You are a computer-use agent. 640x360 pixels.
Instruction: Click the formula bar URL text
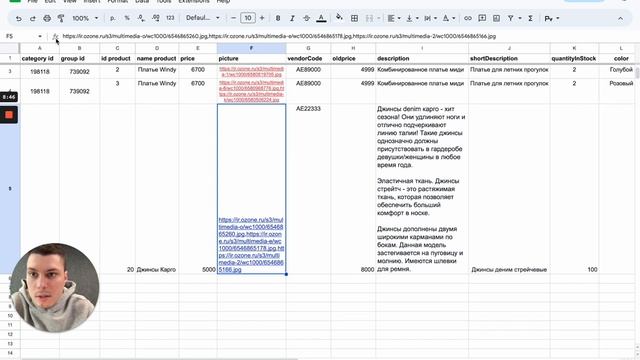pyautogui.click(x=279, y=36)
